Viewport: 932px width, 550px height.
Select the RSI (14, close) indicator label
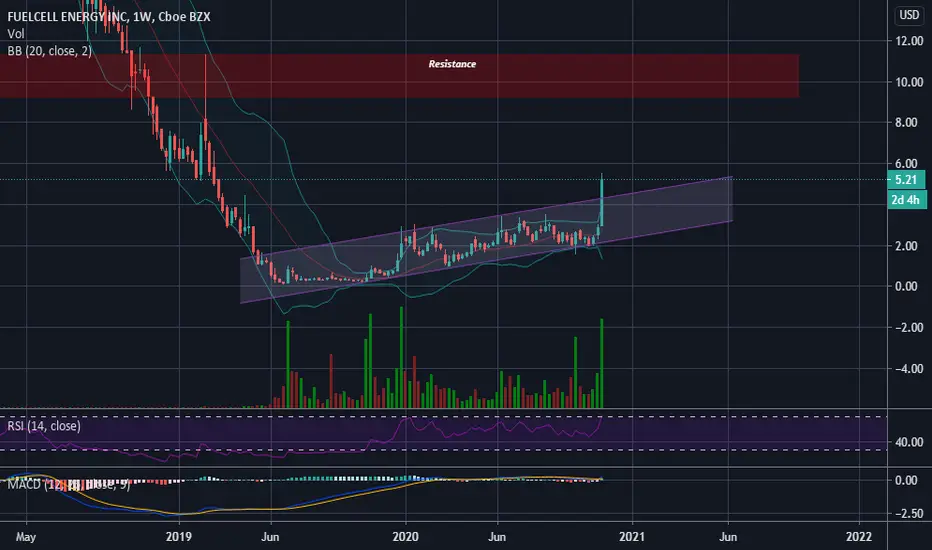pyautogui.click(x=44, y=426)
